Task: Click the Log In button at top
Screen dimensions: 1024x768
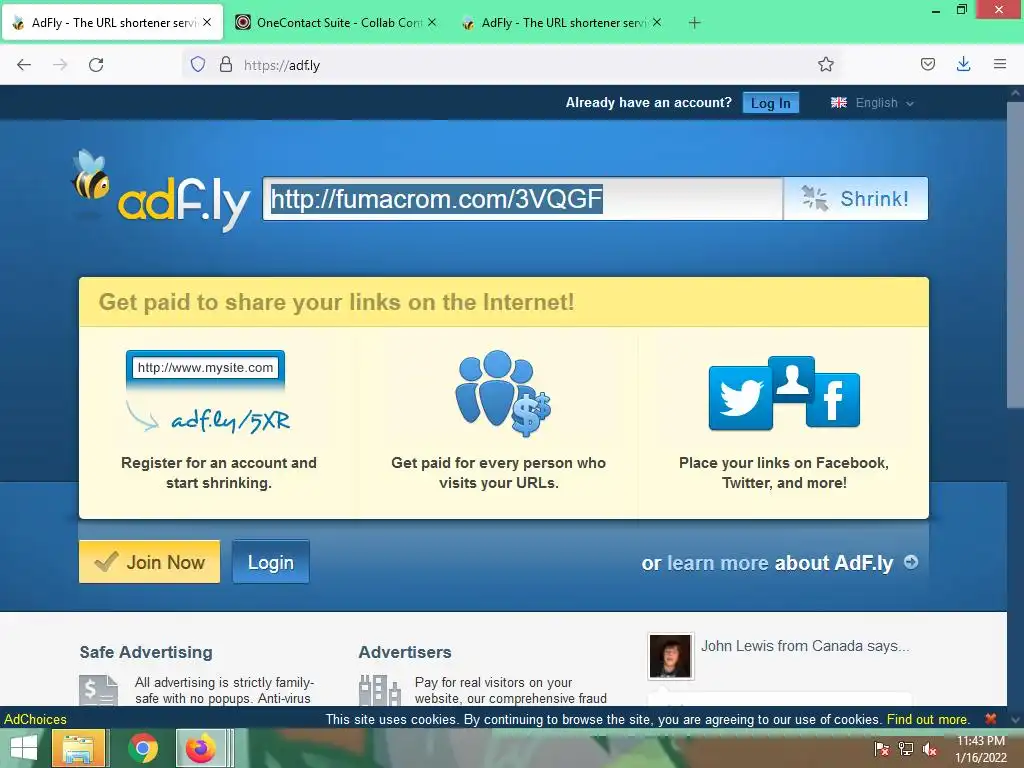Action: pyautogui.click(x=771, y=103)
